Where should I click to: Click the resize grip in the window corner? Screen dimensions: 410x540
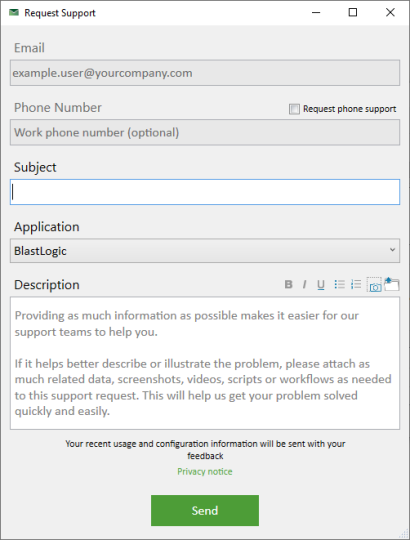(x=403, y=533)
